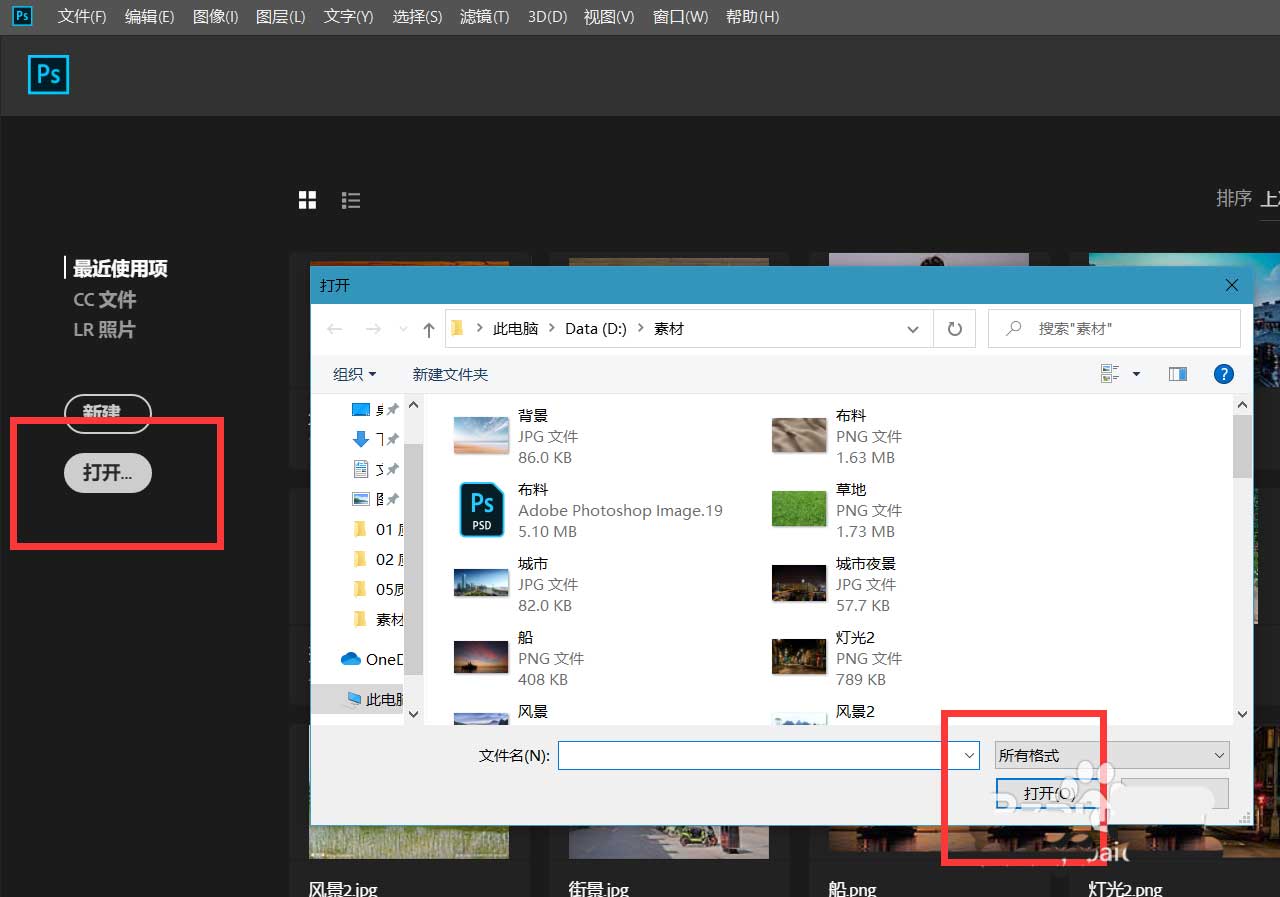Toggle the preview pane icon
The image size is (1280, 897).
point(1178,374)
